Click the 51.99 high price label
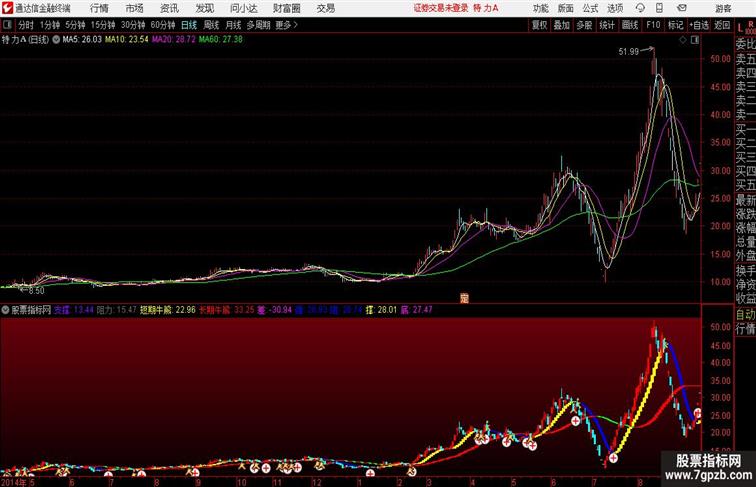The height and width of the screenshot is (487, 756). click(x=628, y=52)
